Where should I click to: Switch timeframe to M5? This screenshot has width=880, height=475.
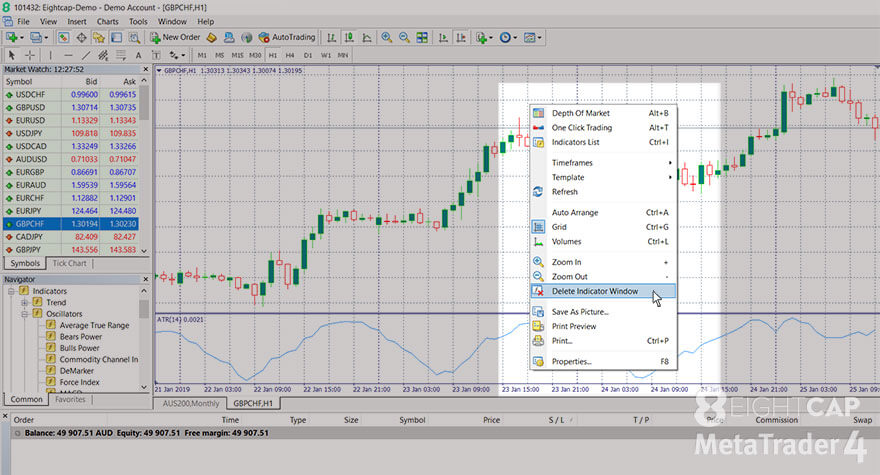point(219,55)
